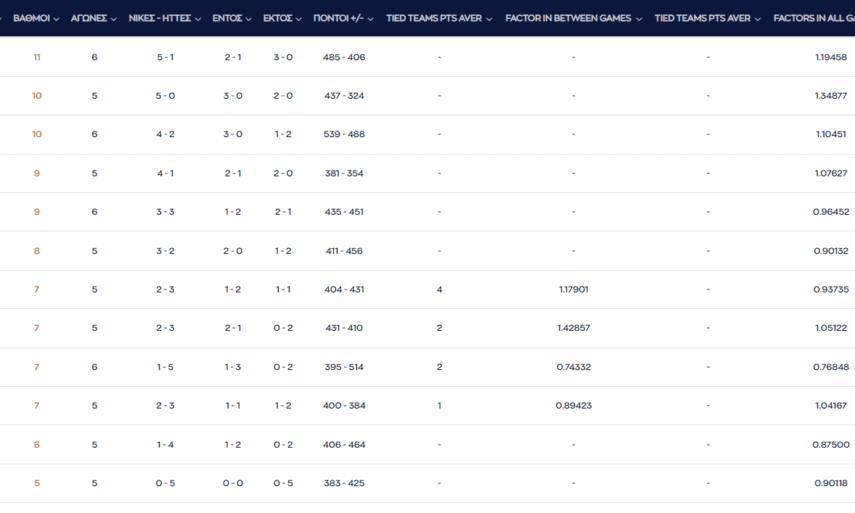Screen dimensions: 855x513
Task: Select the 1.42857 factor value
Action: click(x=573, y=328)
